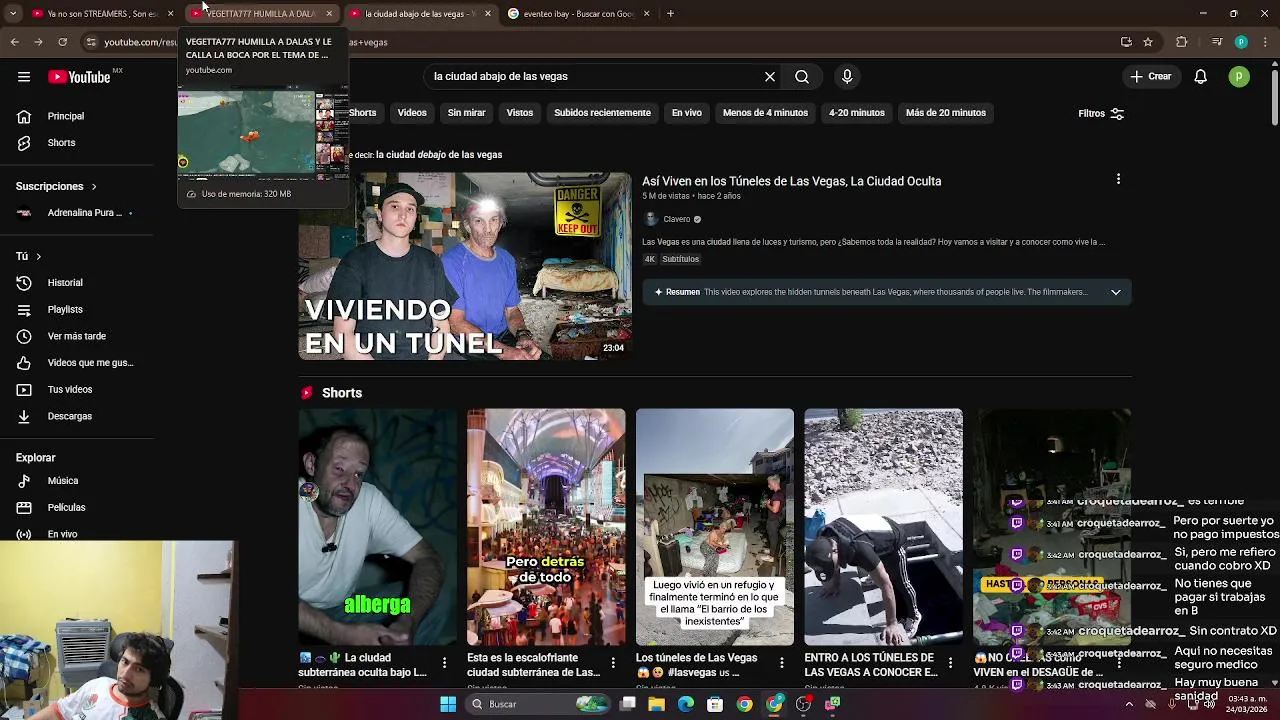Open the YouTube hamburger guide menu
The image size is (1280, 720).
pos(24,77)
